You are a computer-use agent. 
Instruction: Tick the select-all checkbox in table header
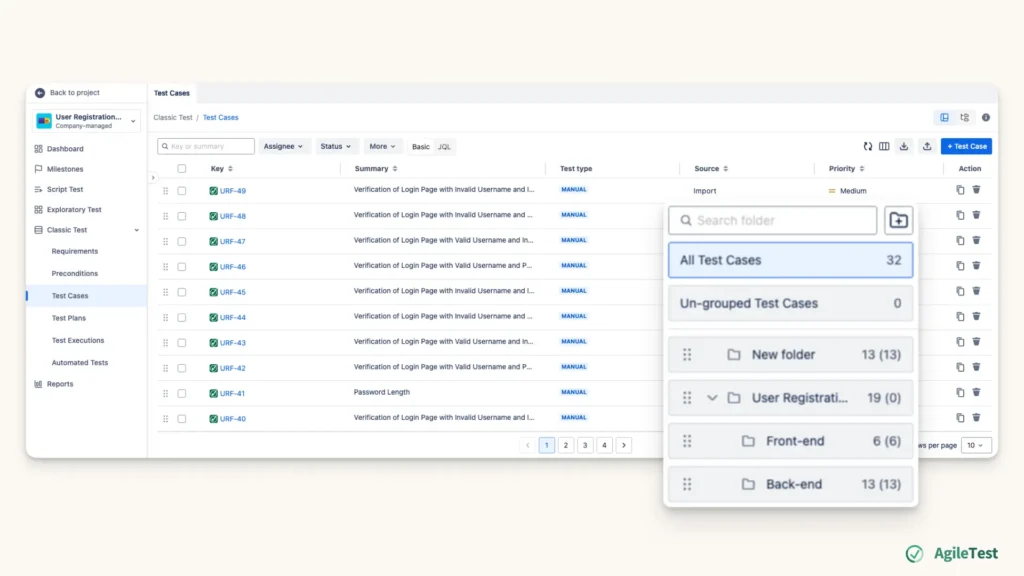click(182, 168)
